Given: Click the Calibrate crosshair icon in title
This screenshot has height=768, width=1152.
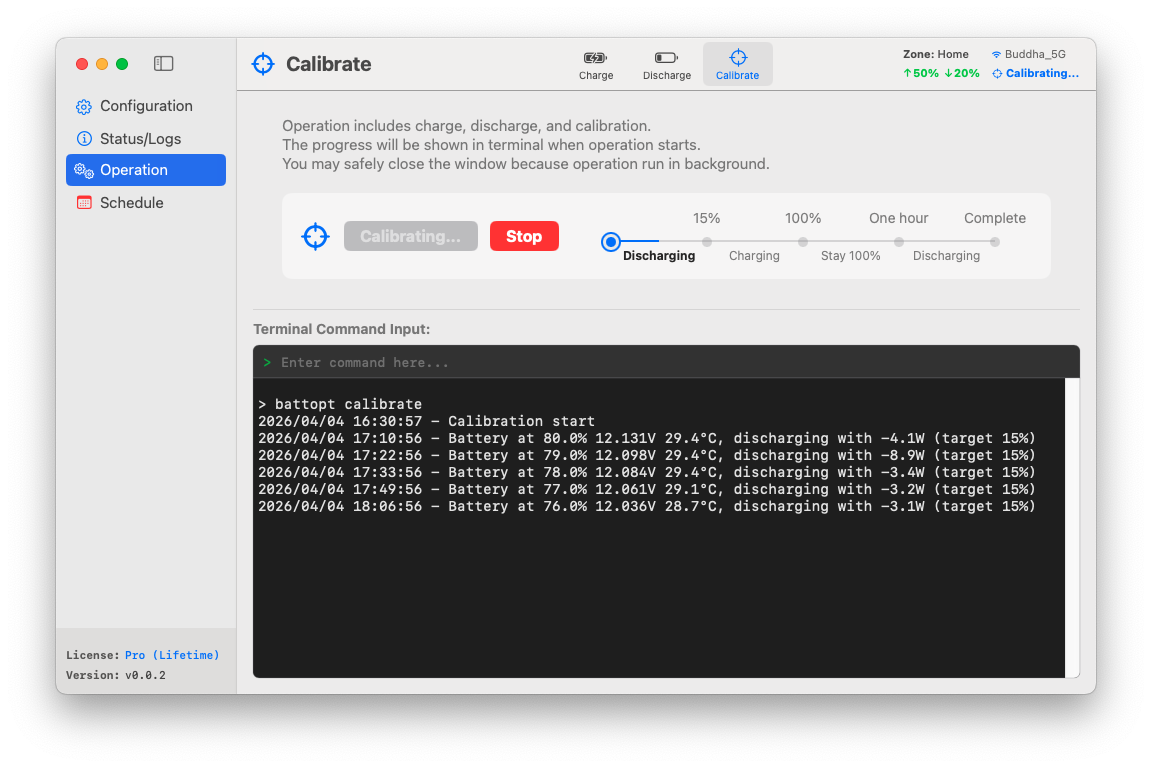Looking at the screenshot, I should point(262,64).
